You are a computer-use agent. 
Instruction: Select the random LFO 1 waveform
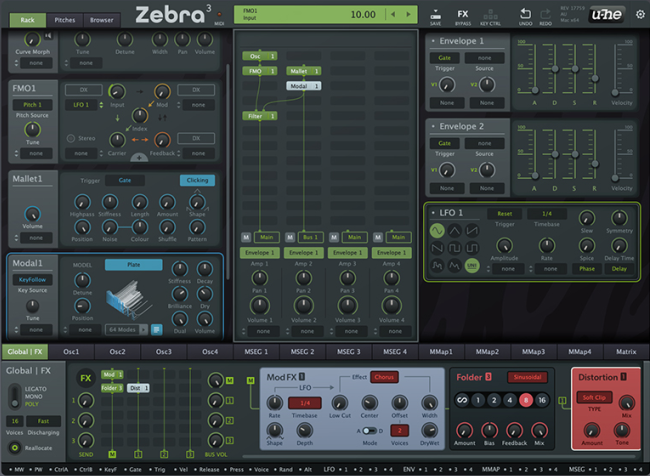437,265
